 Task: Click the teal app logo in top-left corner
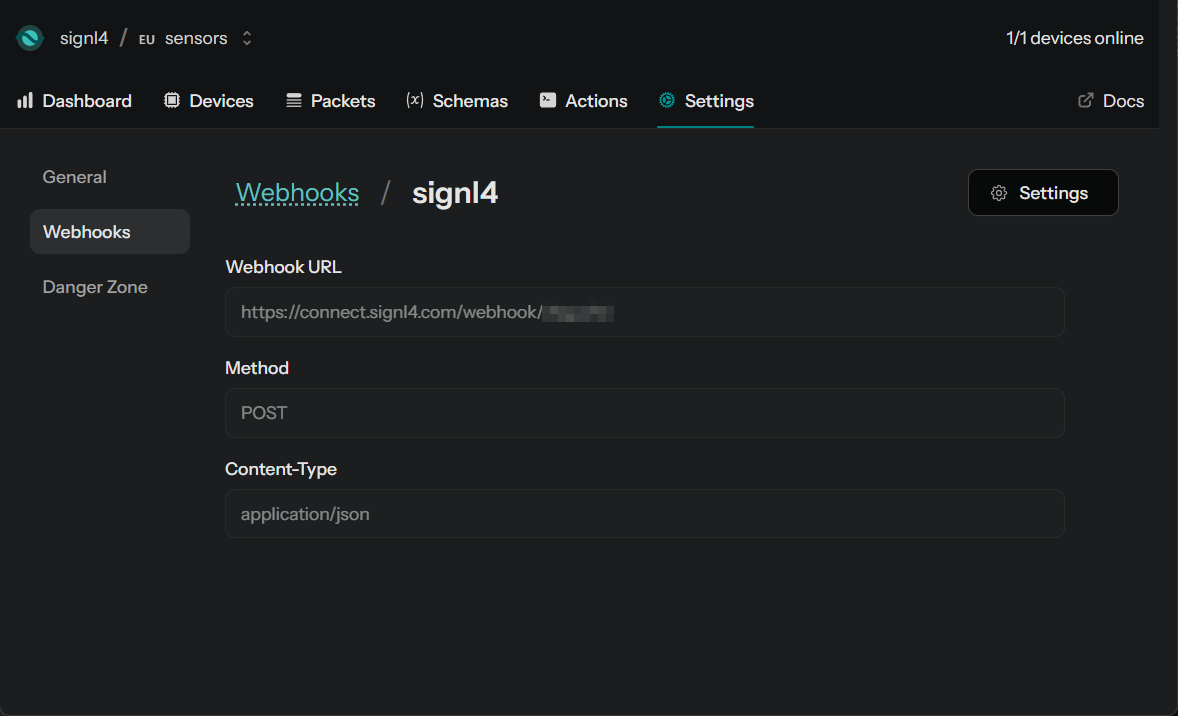29,37
